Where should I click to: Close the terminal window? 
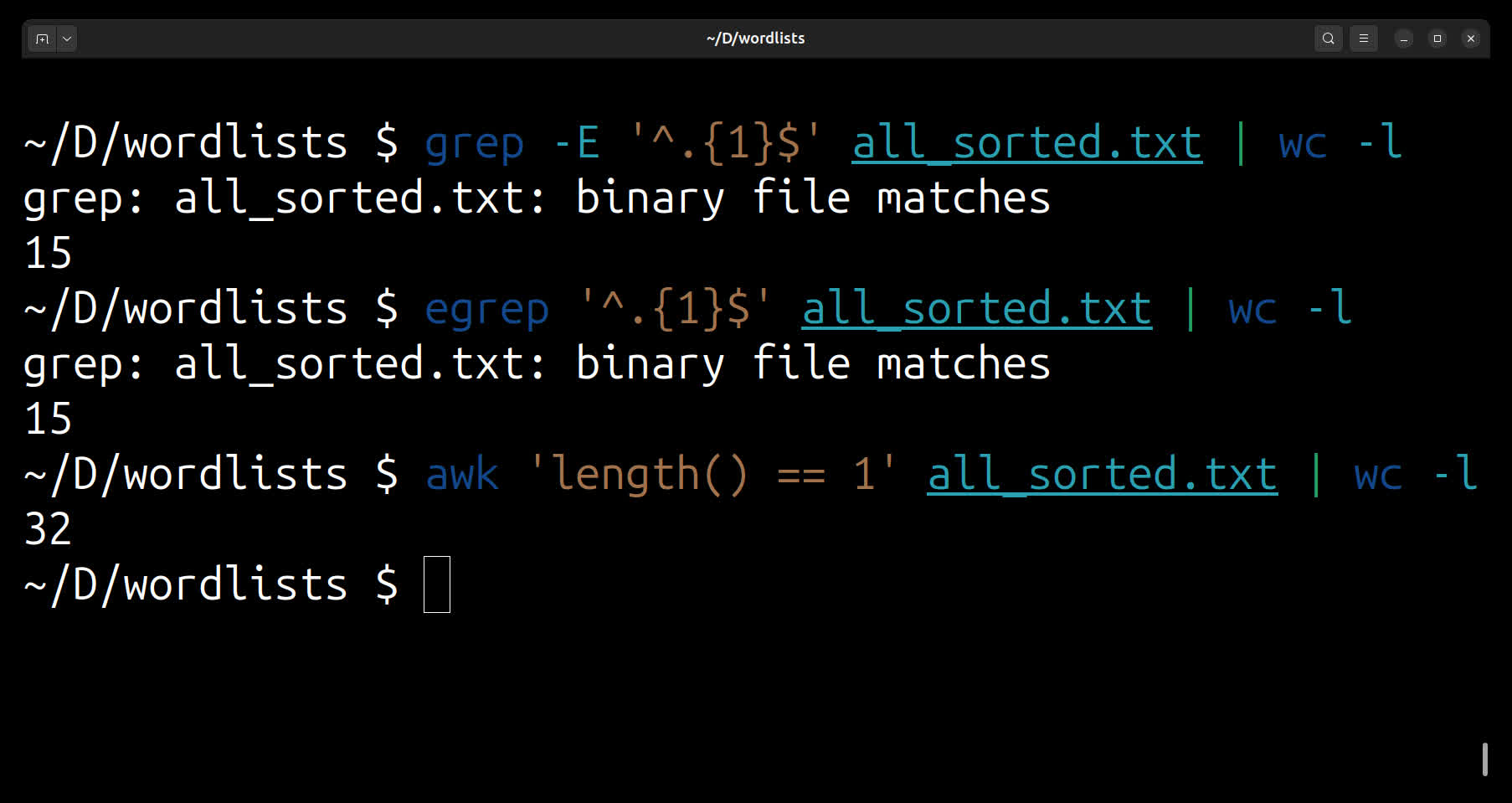coord(1470,39)
